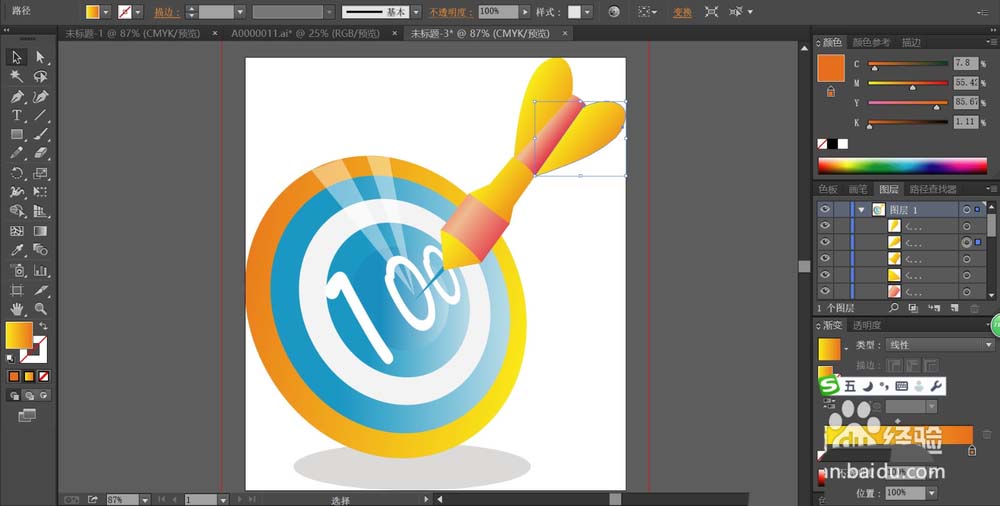Image resolution: width=1000 pixels, height=506 pixels.
Task: Open the 颜色参考 color guide tab
Action: pos(871,43)
